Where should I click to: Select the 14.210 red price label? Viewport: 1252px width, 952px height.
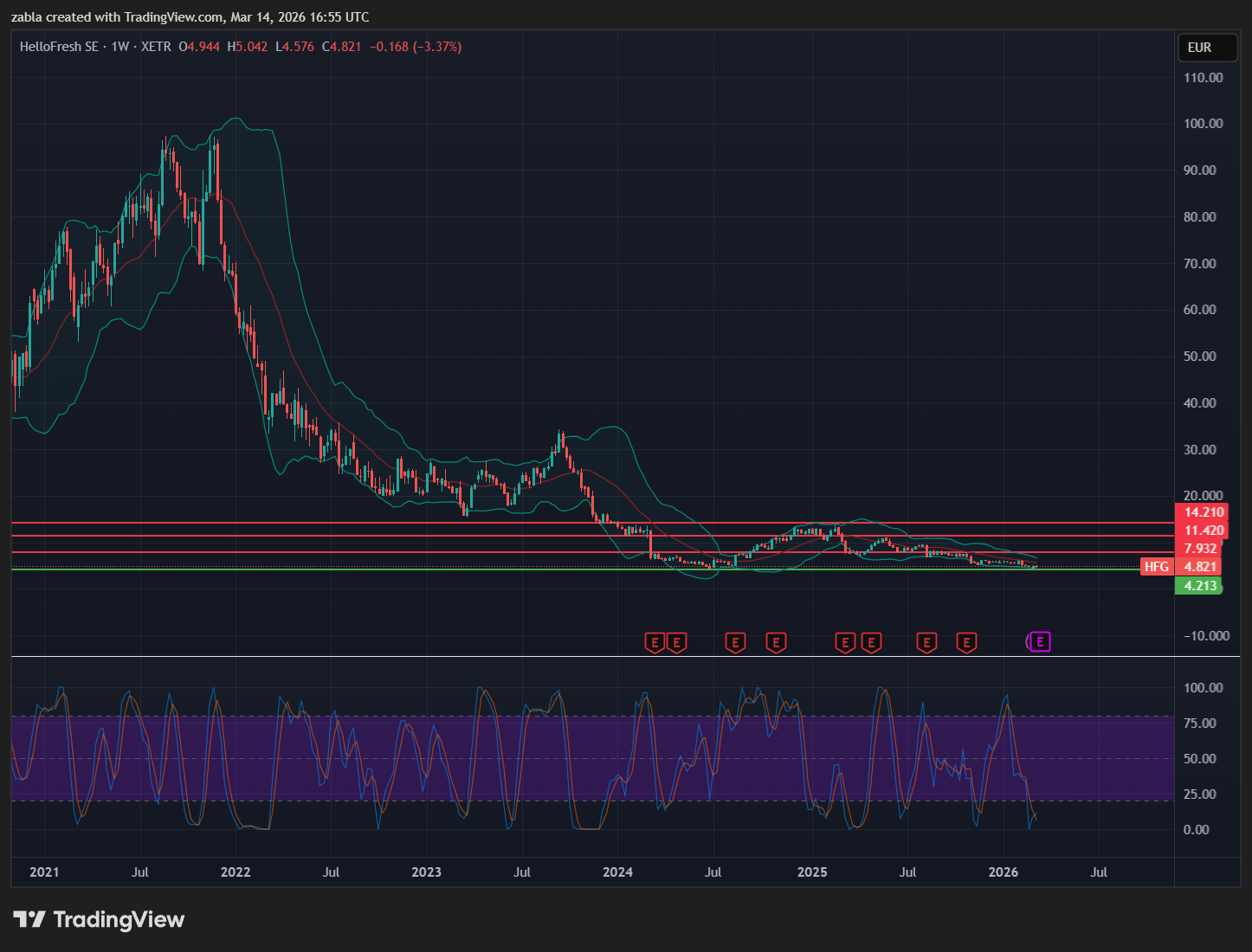point(1204,512)
